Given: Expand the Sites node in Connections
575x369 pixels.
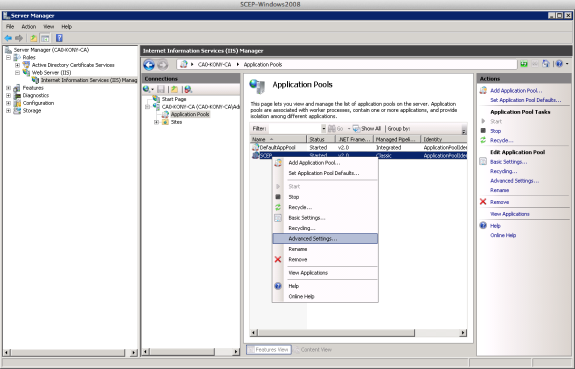Looking at the screenshot, I should tap(156, 122).
